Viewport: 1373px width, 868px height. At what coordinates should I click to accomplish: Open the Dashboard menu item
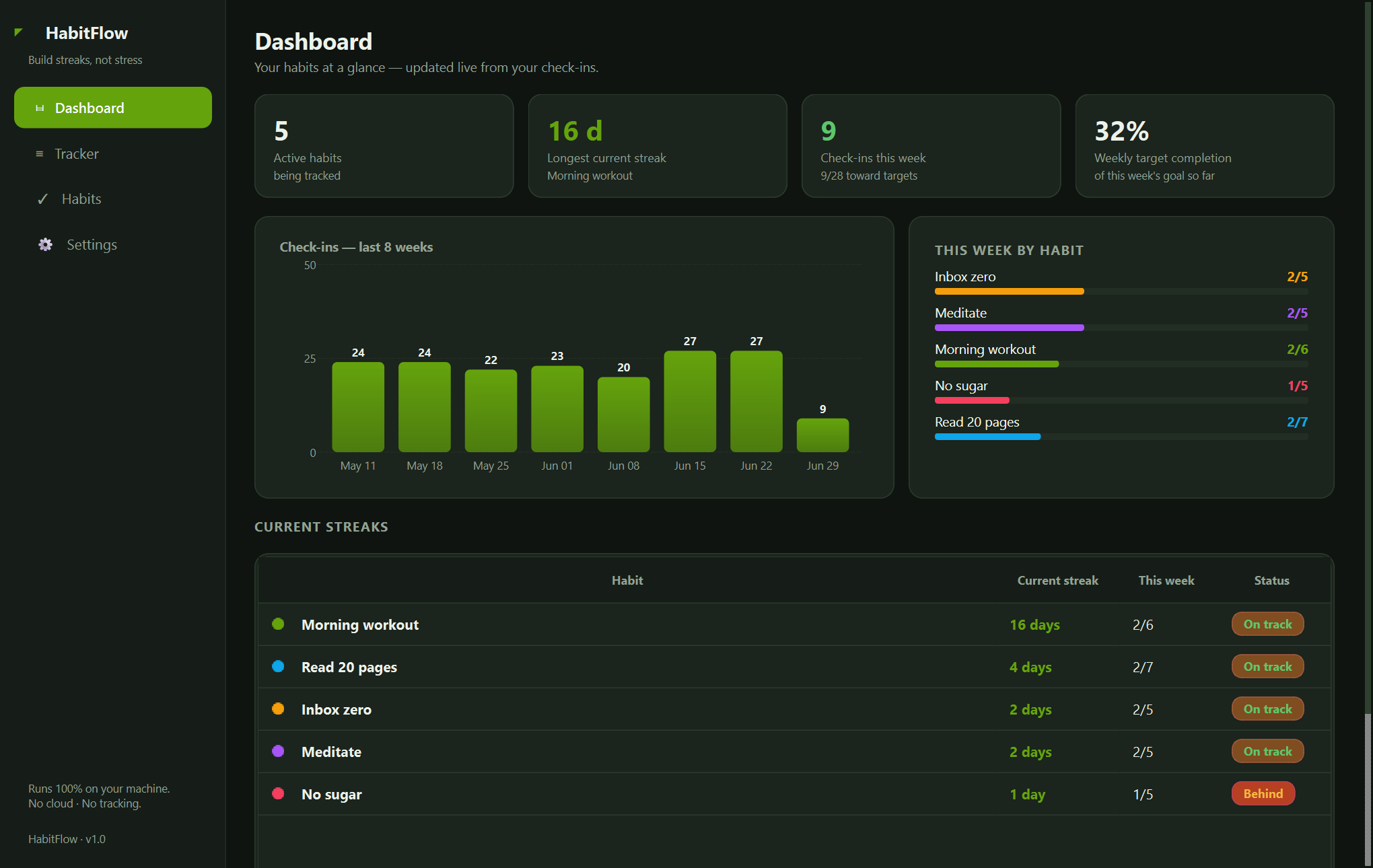point(113,108)
